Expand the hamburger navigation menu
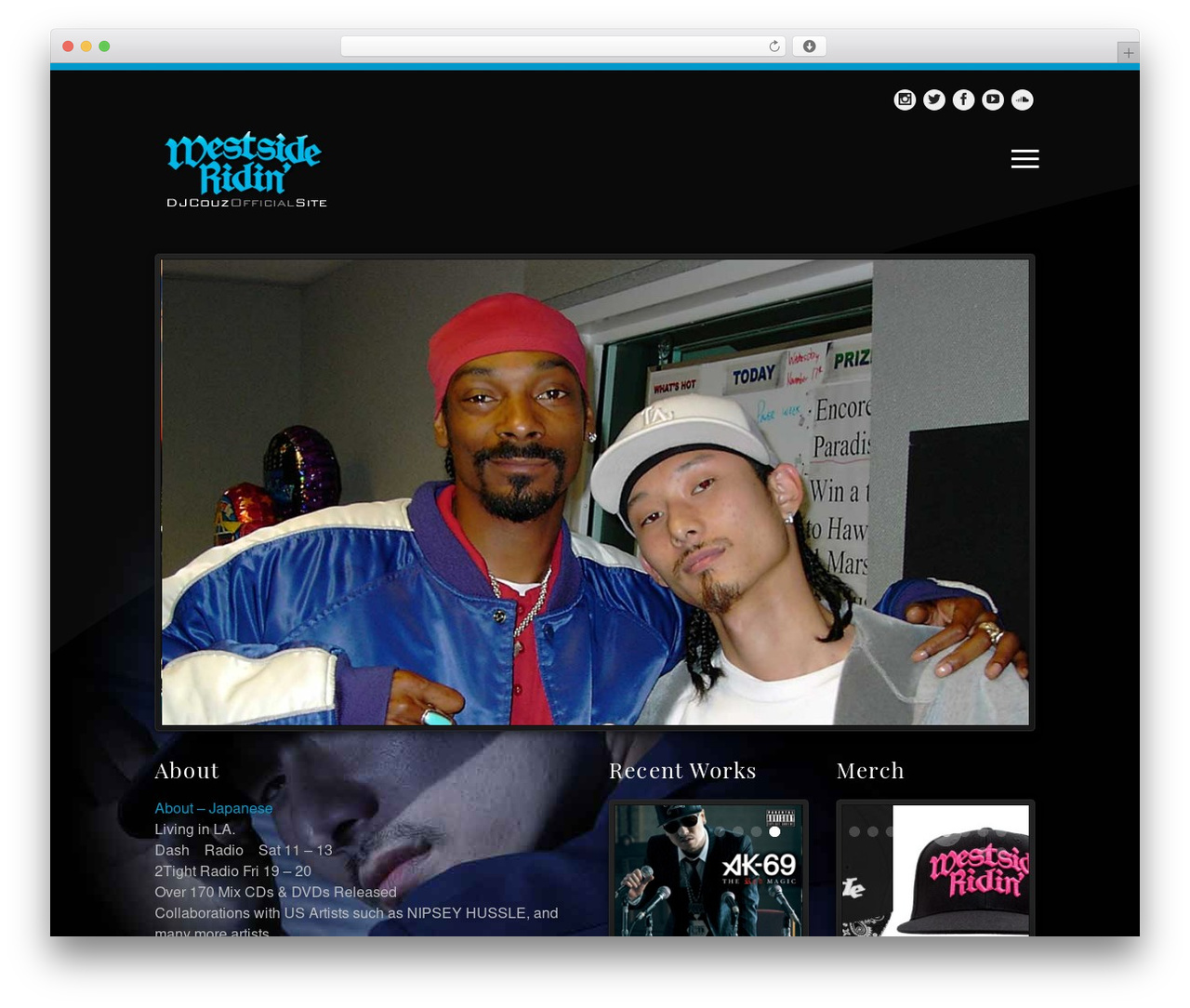This screenshot has width=1190, height=1008. pyautogui.click(x=1025, y=159)
